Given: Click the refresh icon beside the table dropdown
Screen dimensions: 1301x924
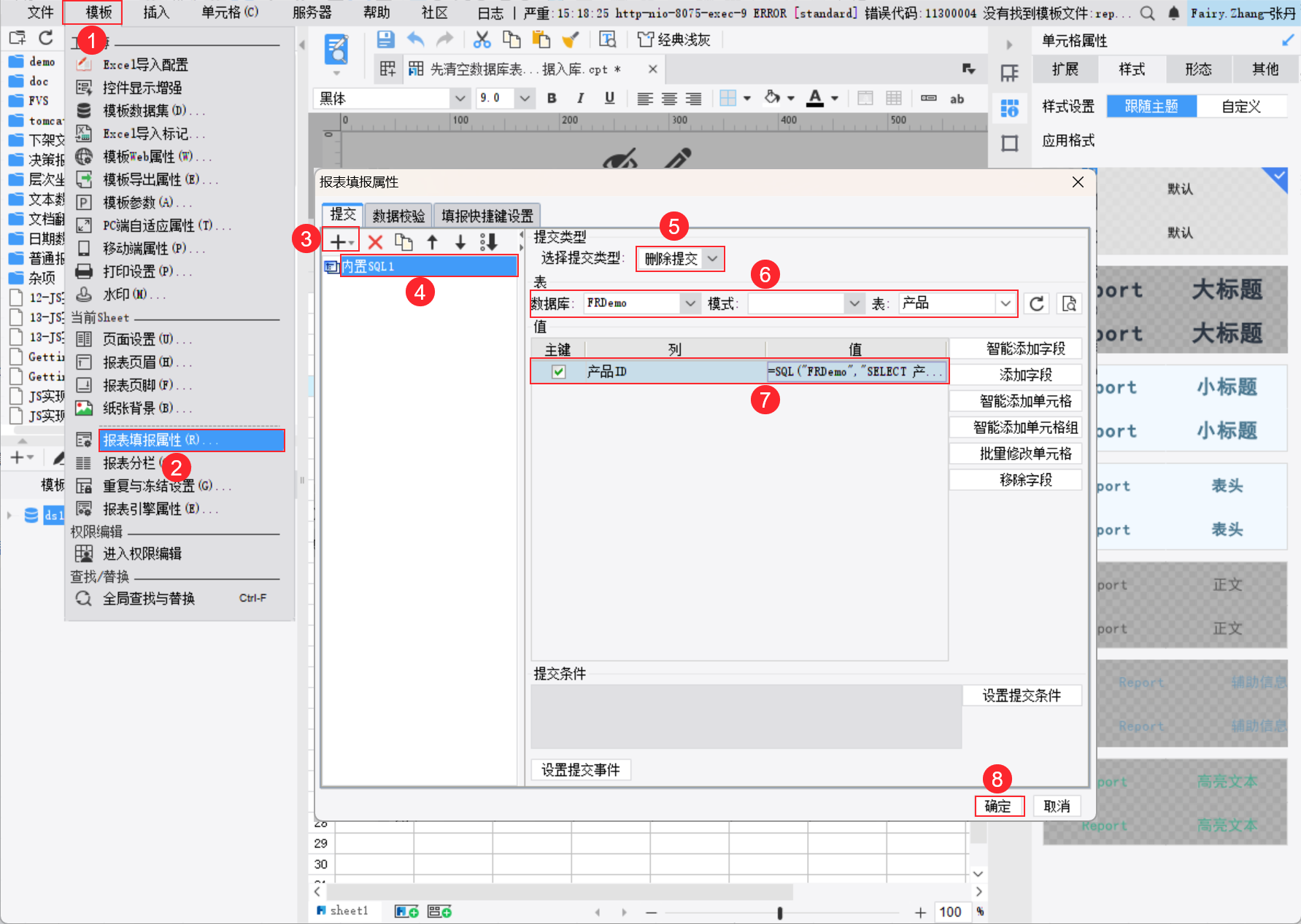Looking at the screenshot, I should 1036,303.
